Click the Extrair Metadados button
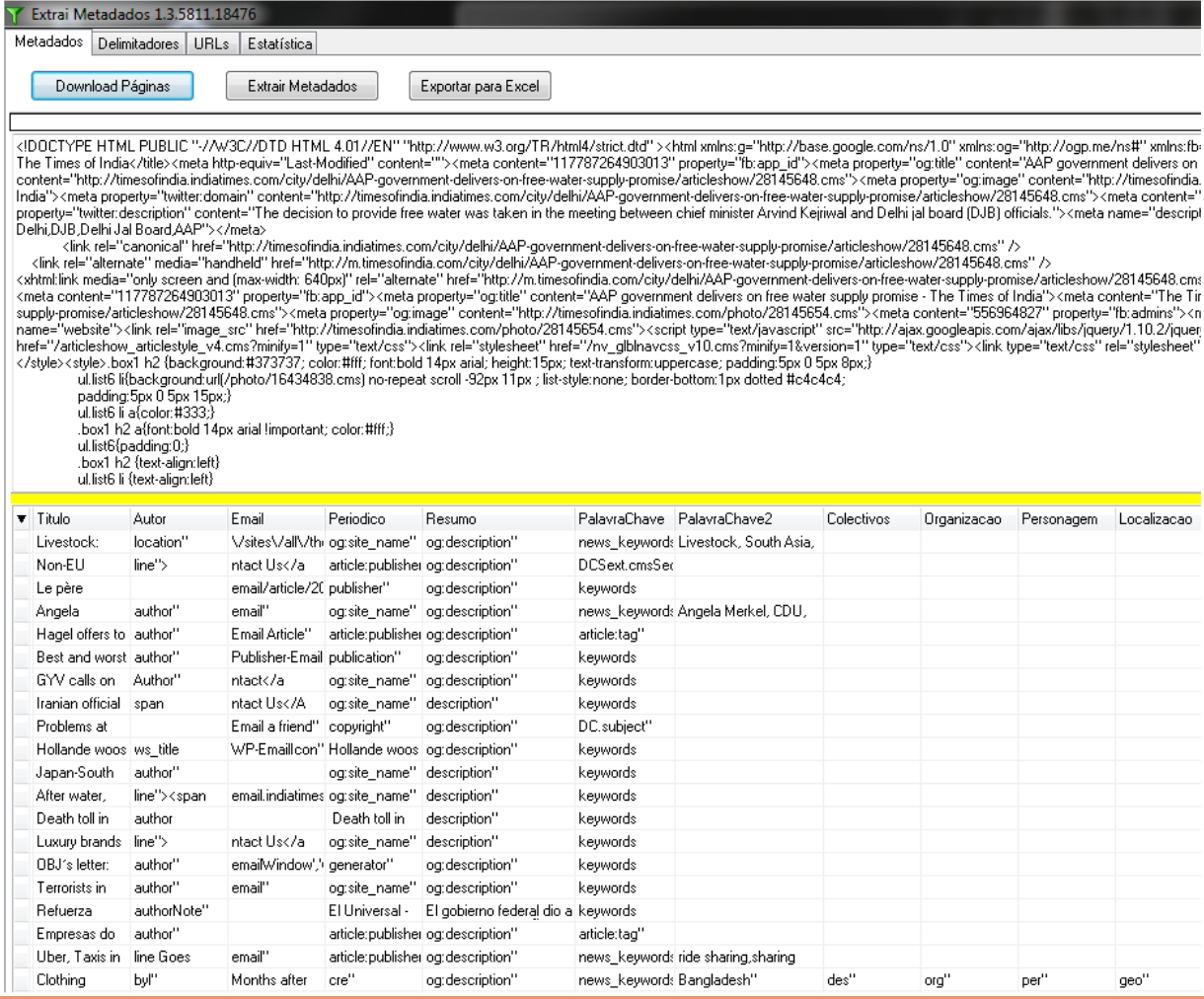The width and height of the screenshot is (1204, 999). [x=302, y=86]
